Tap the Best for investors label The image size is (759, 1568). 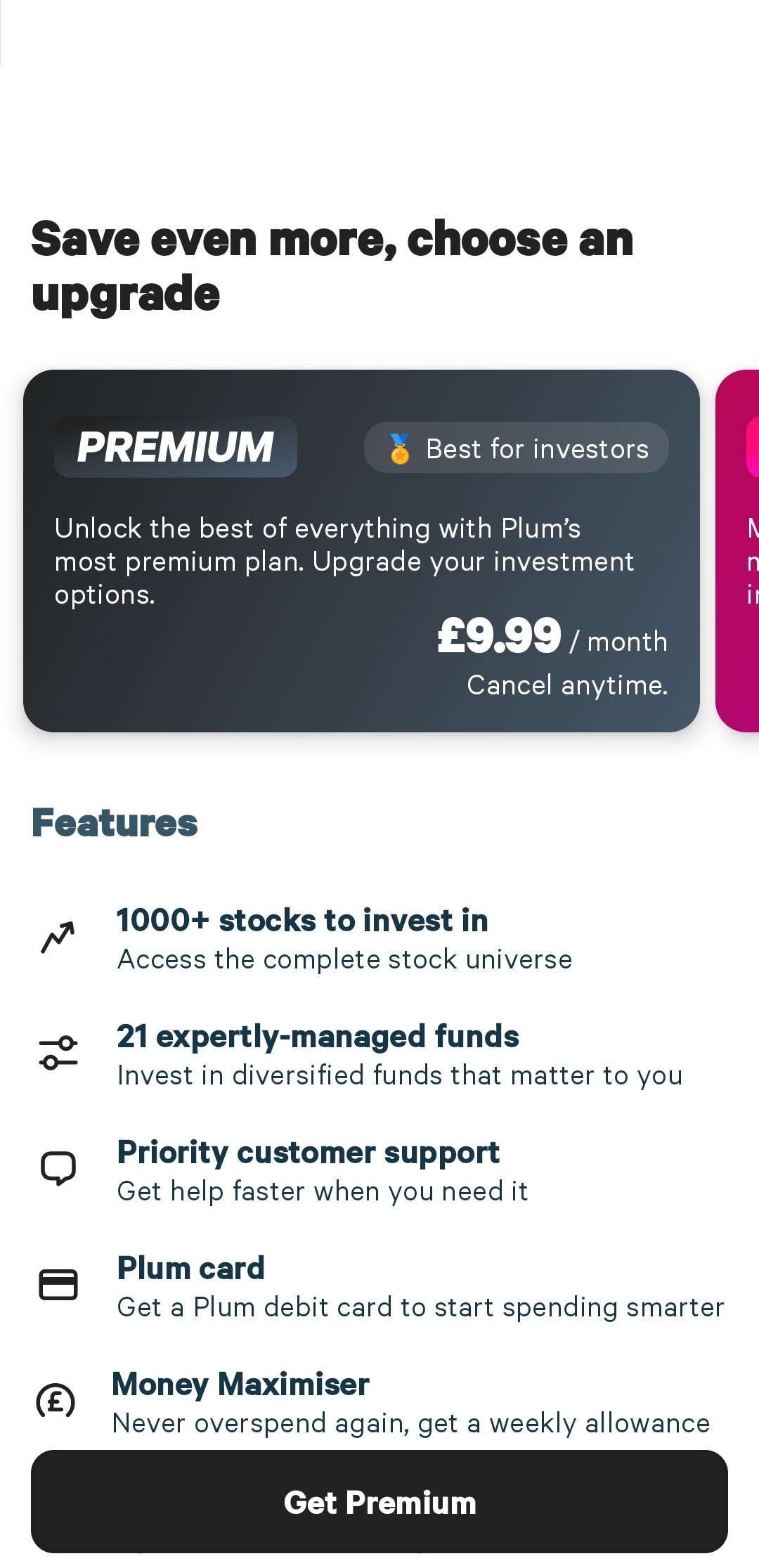tap(537, 448)
